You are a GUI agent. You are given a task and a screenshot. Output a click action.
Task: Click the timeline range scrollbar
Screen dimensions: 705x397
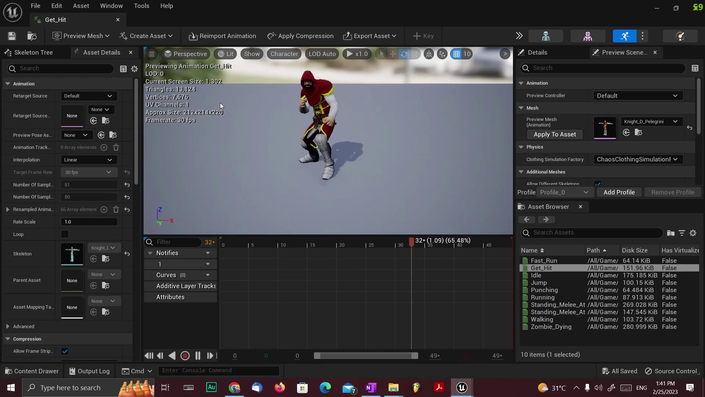click(366, 356)
